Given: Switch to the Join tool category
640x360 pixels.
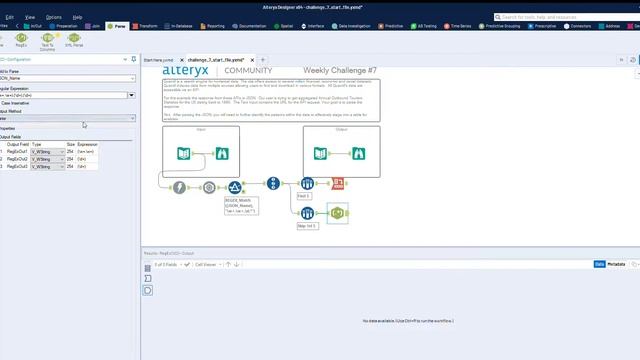Looking at the screenshot, I should [93, 26].
